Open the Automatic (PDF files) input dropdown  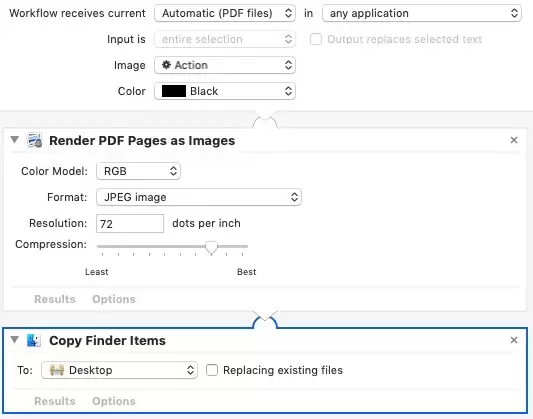click(x=225, y=13)
